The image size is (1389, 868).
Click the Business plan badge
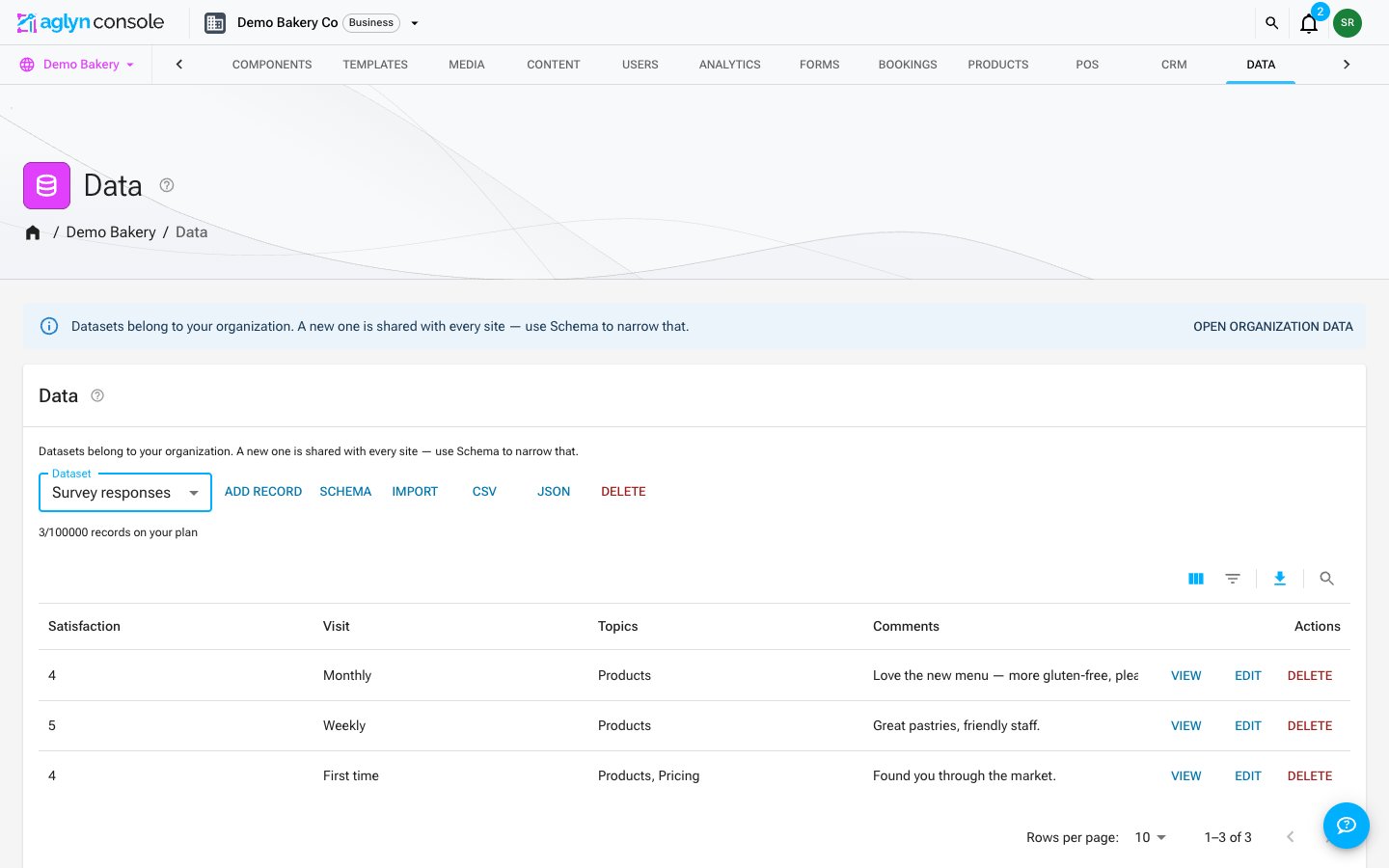coord(371,23)
